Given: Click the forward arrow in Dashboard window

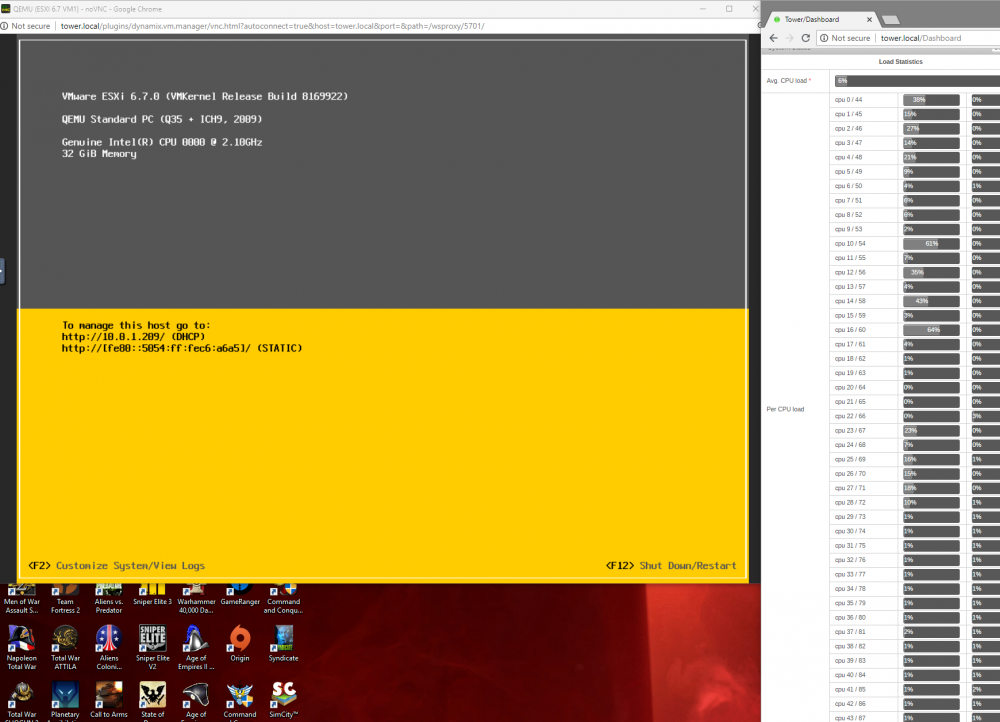Looking at the screenshot, I should [x=790, y=38].
